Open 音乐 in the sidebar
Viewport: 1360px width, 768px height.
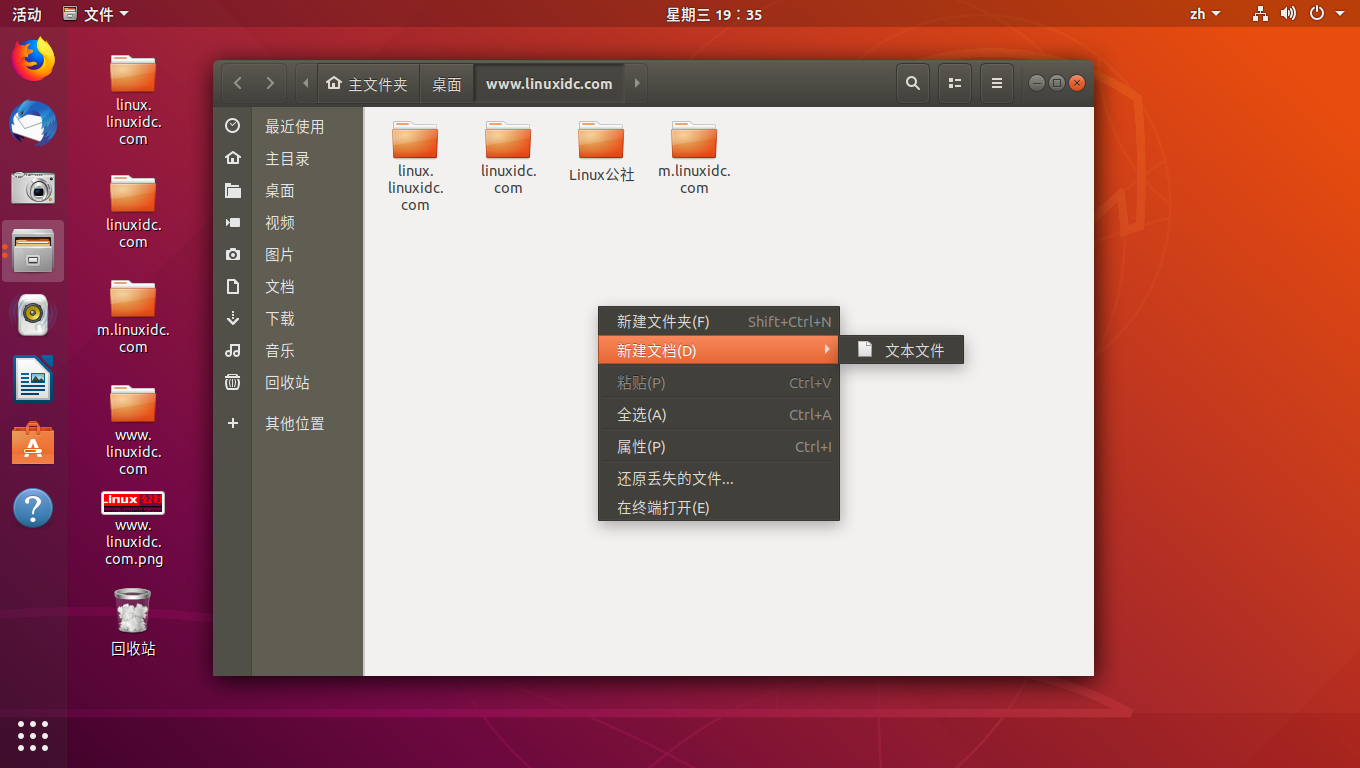click(280, 350)
